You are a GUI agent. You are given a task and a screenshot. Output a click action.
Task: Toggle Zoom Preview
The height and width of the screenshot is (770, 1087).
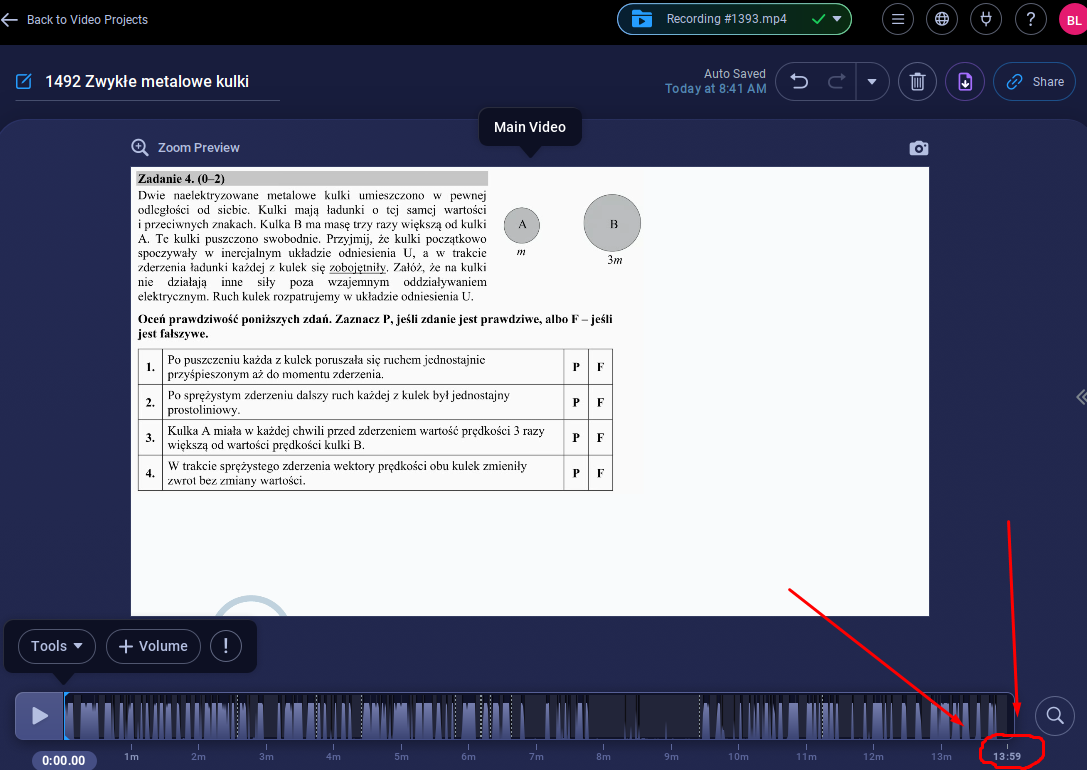pyautogui.click(x=186, y=147)
